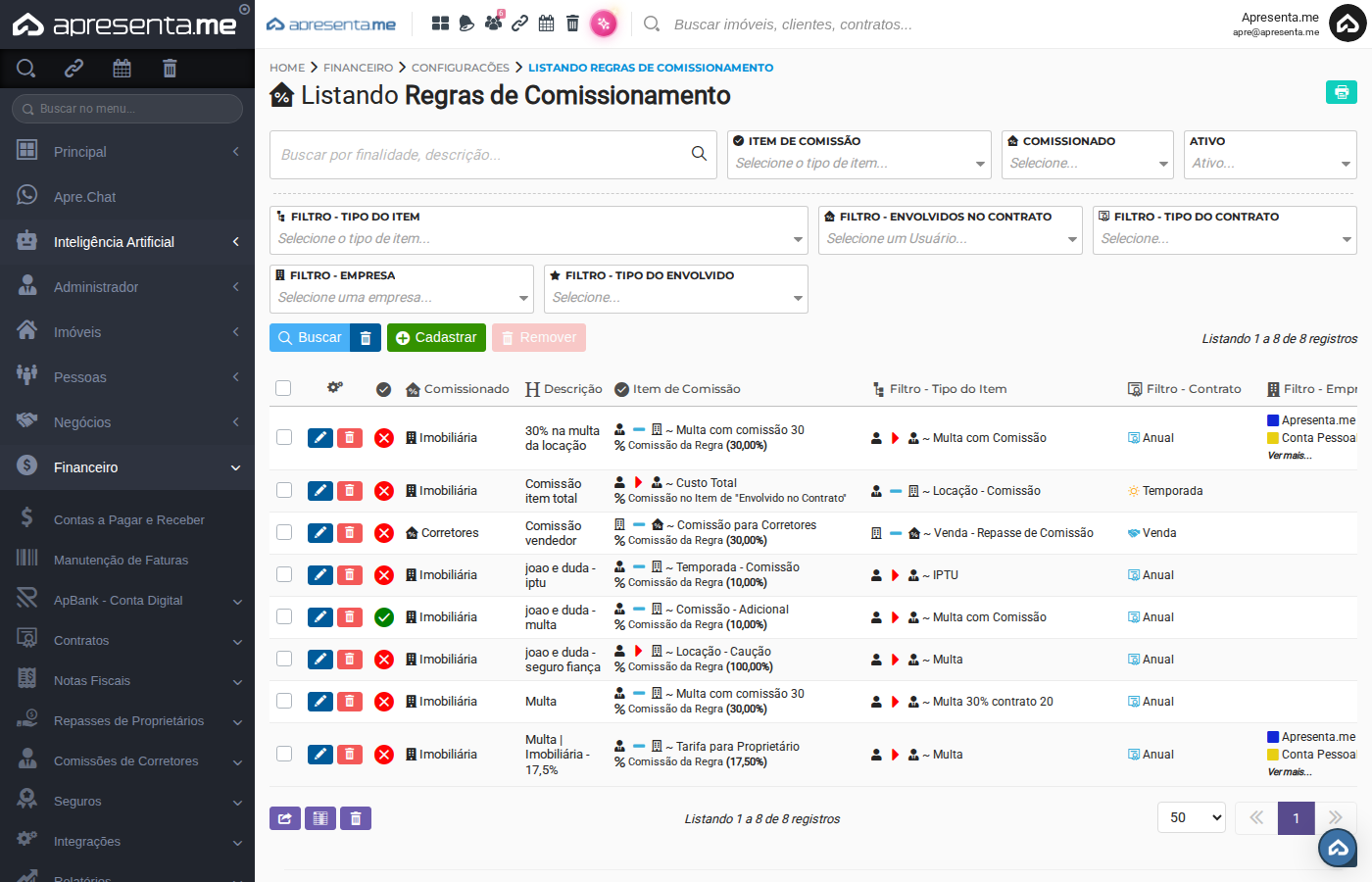Click the sidebar trash icon

170,68
